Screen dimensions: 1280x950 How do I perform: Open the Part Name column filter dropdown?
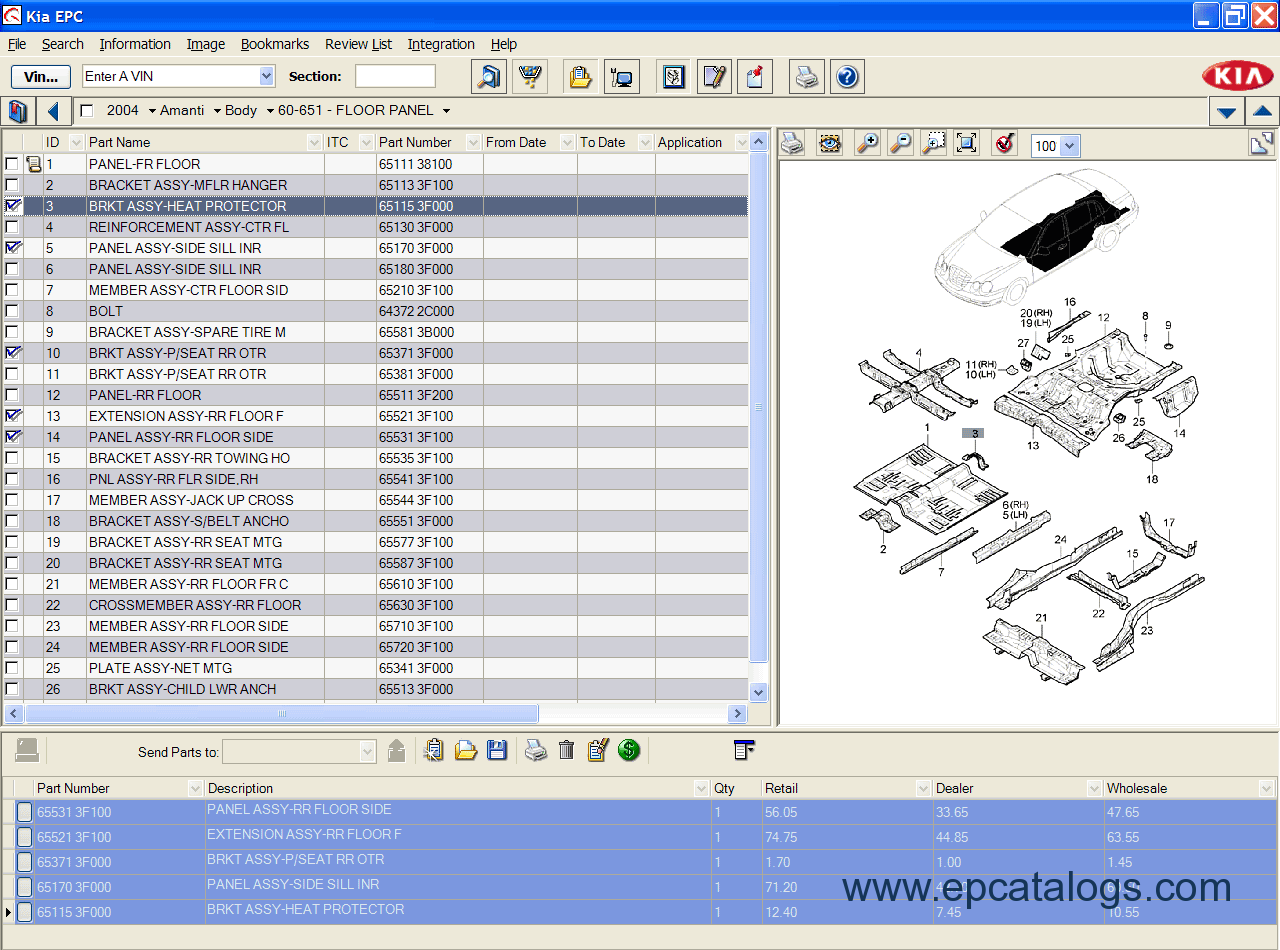point(314,142)
